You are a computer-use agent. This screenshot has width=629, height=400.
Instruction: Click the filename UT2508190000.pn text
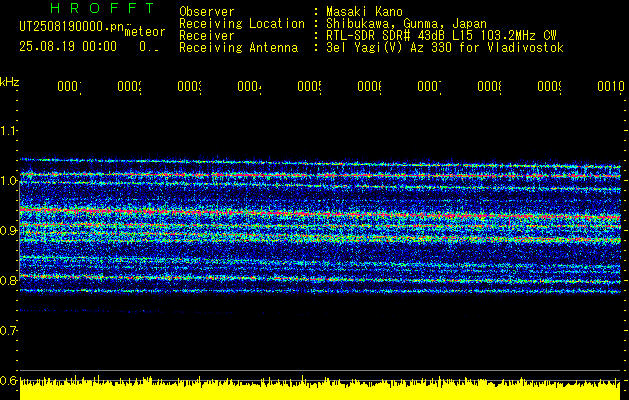(71, 26)
